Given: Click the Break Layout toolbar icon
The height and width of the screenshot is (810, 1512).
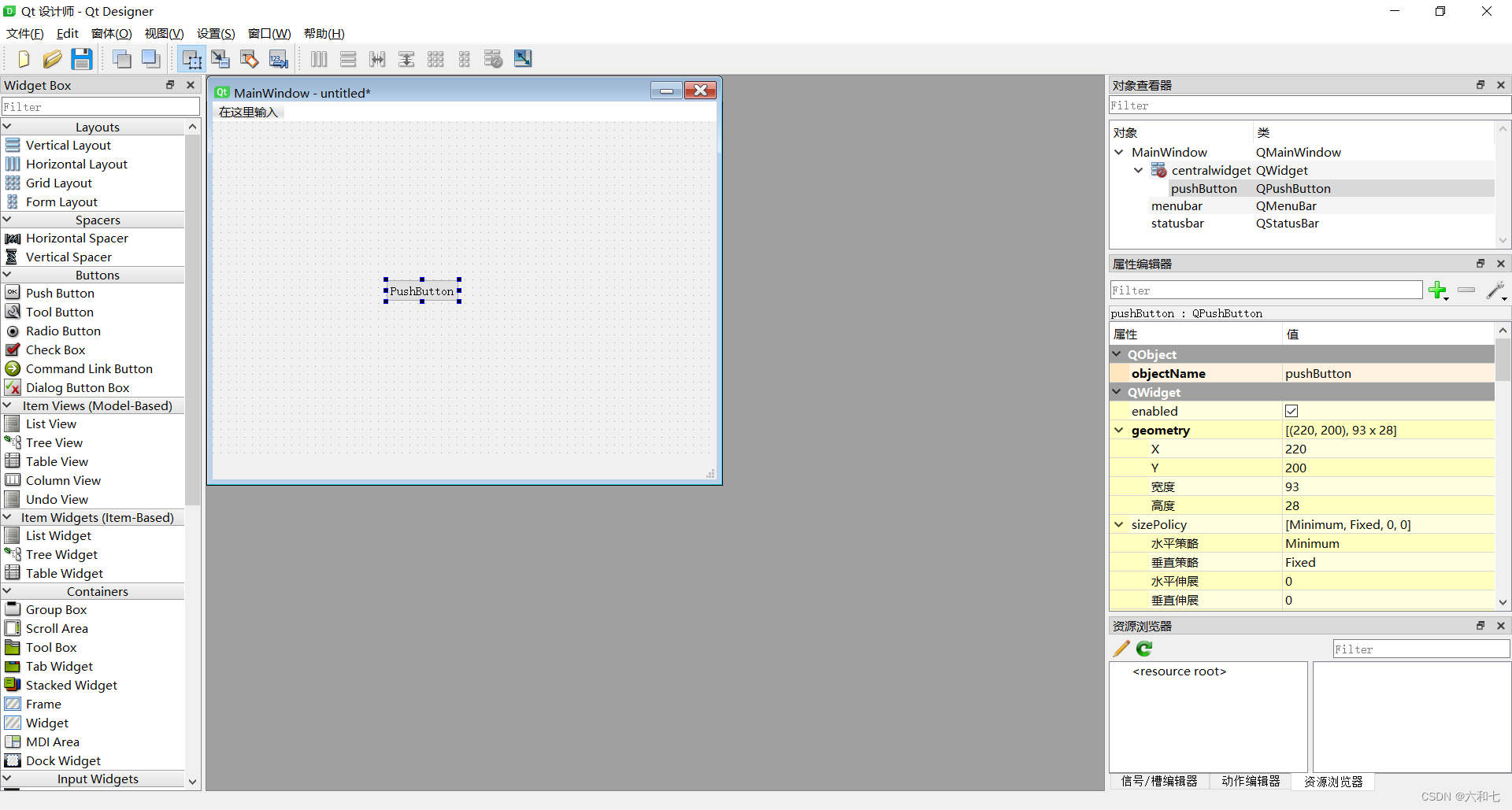Looking at the screenshot, I should [x=494, y=59].
